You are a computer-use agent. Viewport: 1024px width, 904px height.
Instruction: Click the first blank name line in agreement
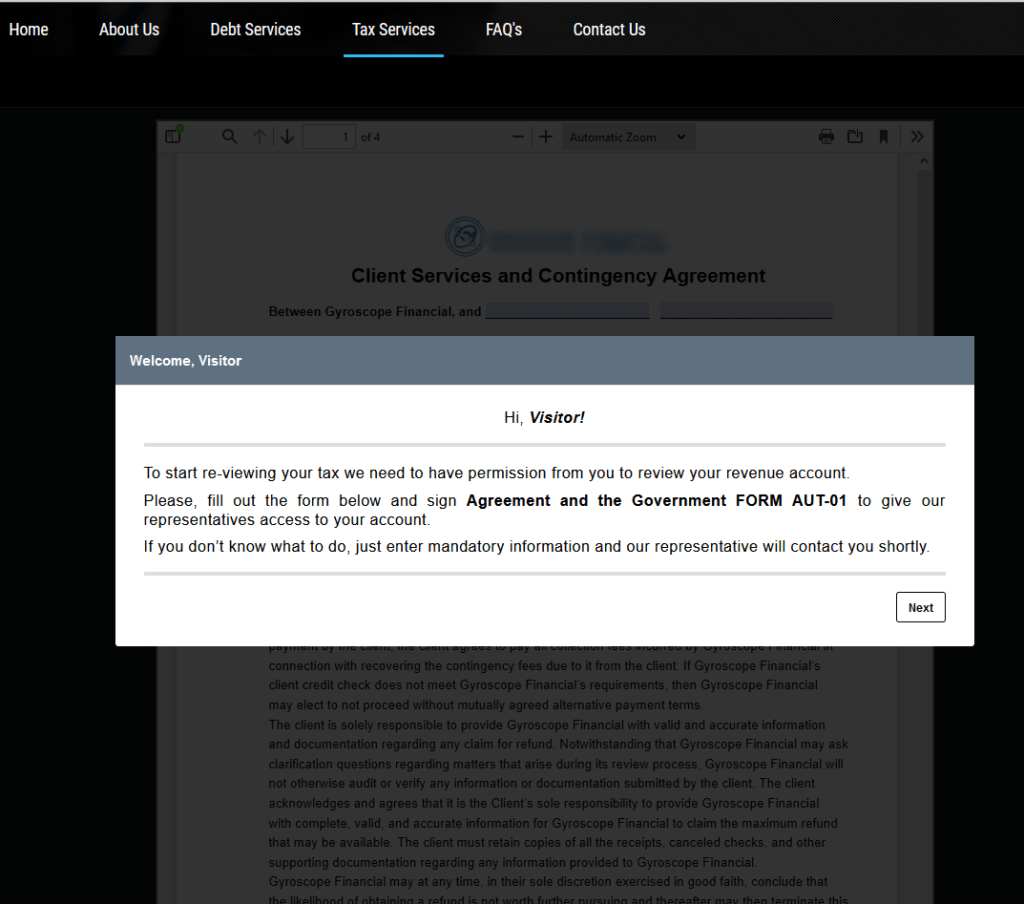click(x=568, y=311)
